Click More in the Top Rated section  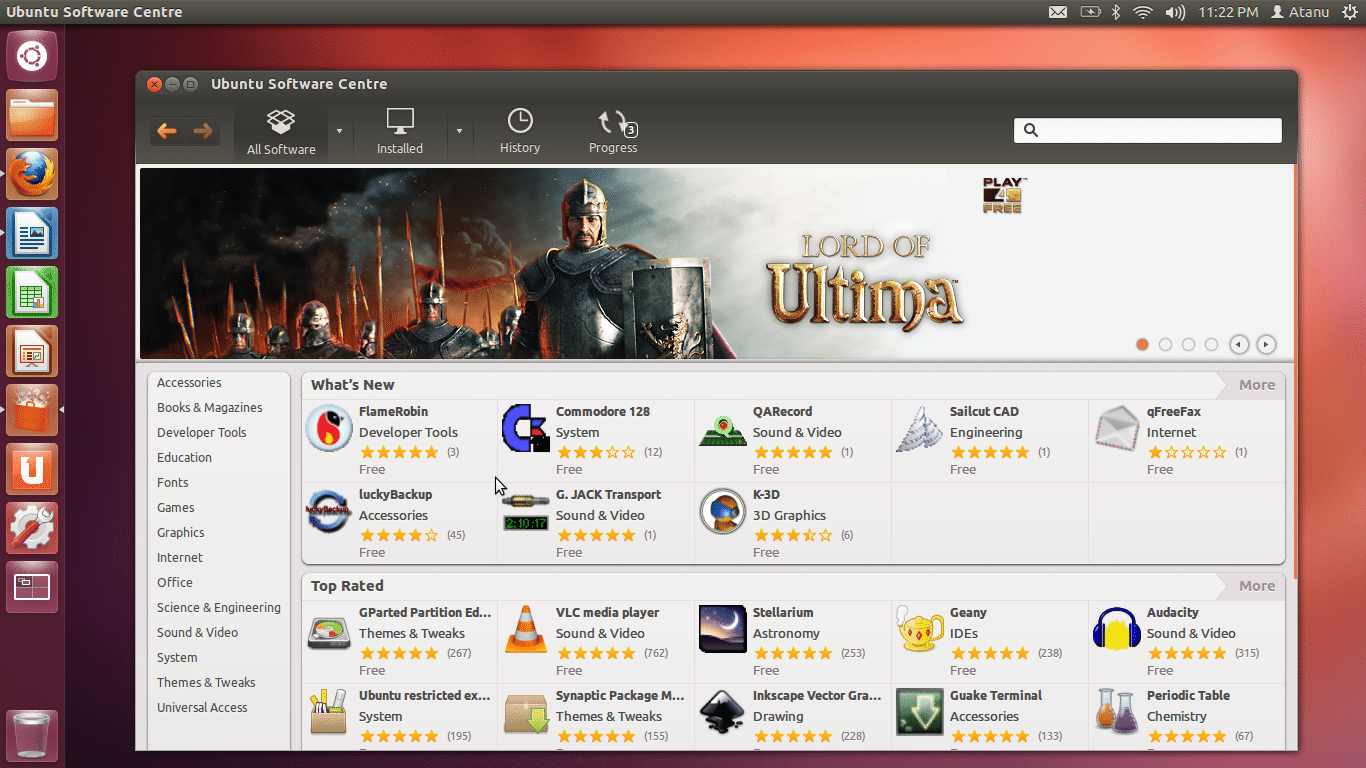[1257, 586]
